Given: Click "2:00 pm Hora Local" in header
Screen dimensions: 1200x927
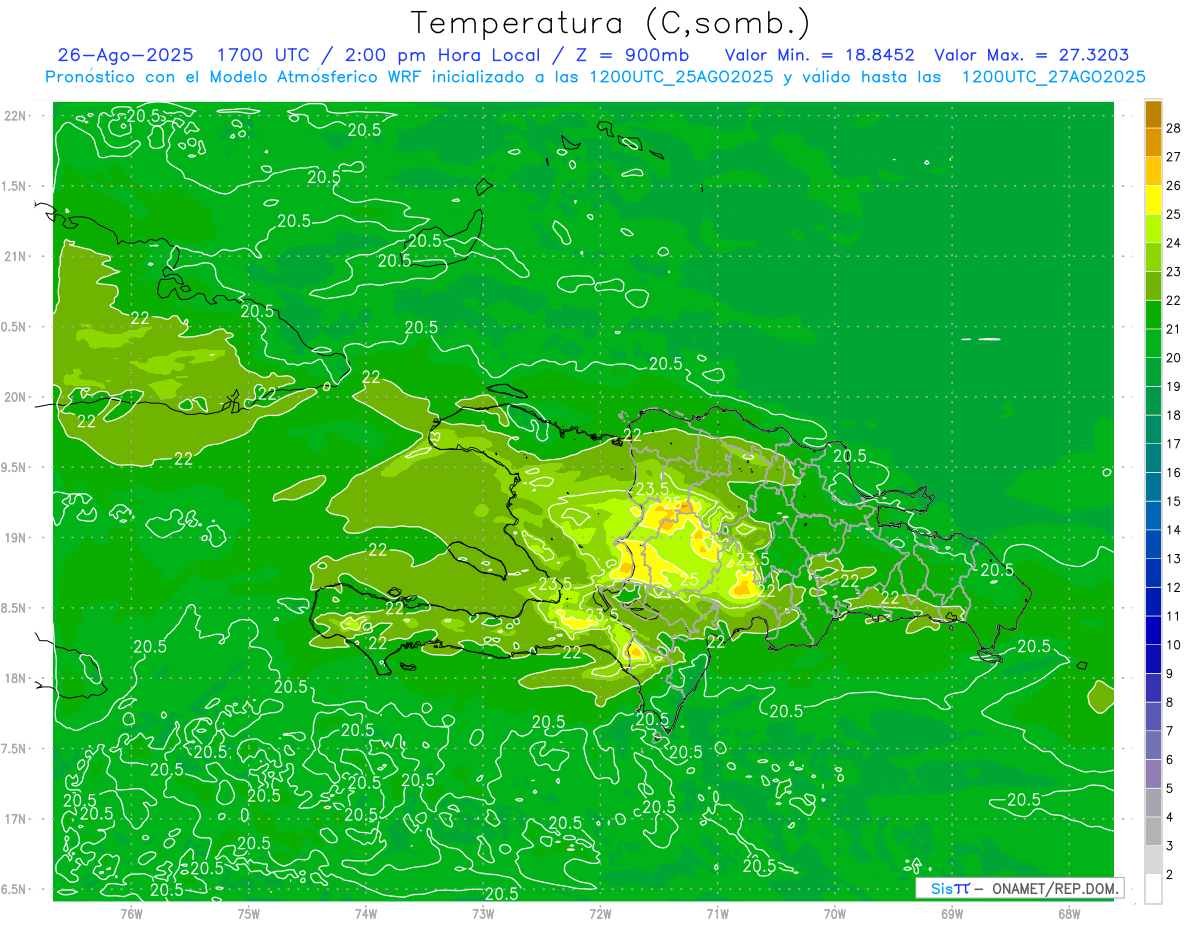Looking at the screenshot, I should (x=442, y=55).
